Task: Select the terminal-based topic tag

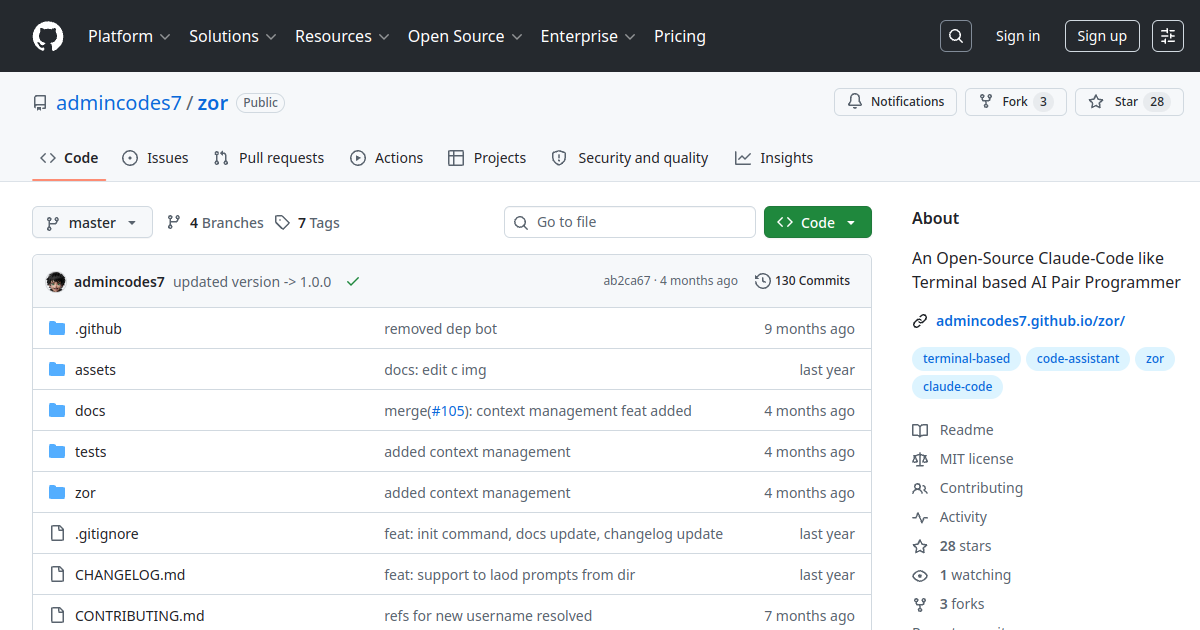Action: pyautogui.click(x=966, y=359)
